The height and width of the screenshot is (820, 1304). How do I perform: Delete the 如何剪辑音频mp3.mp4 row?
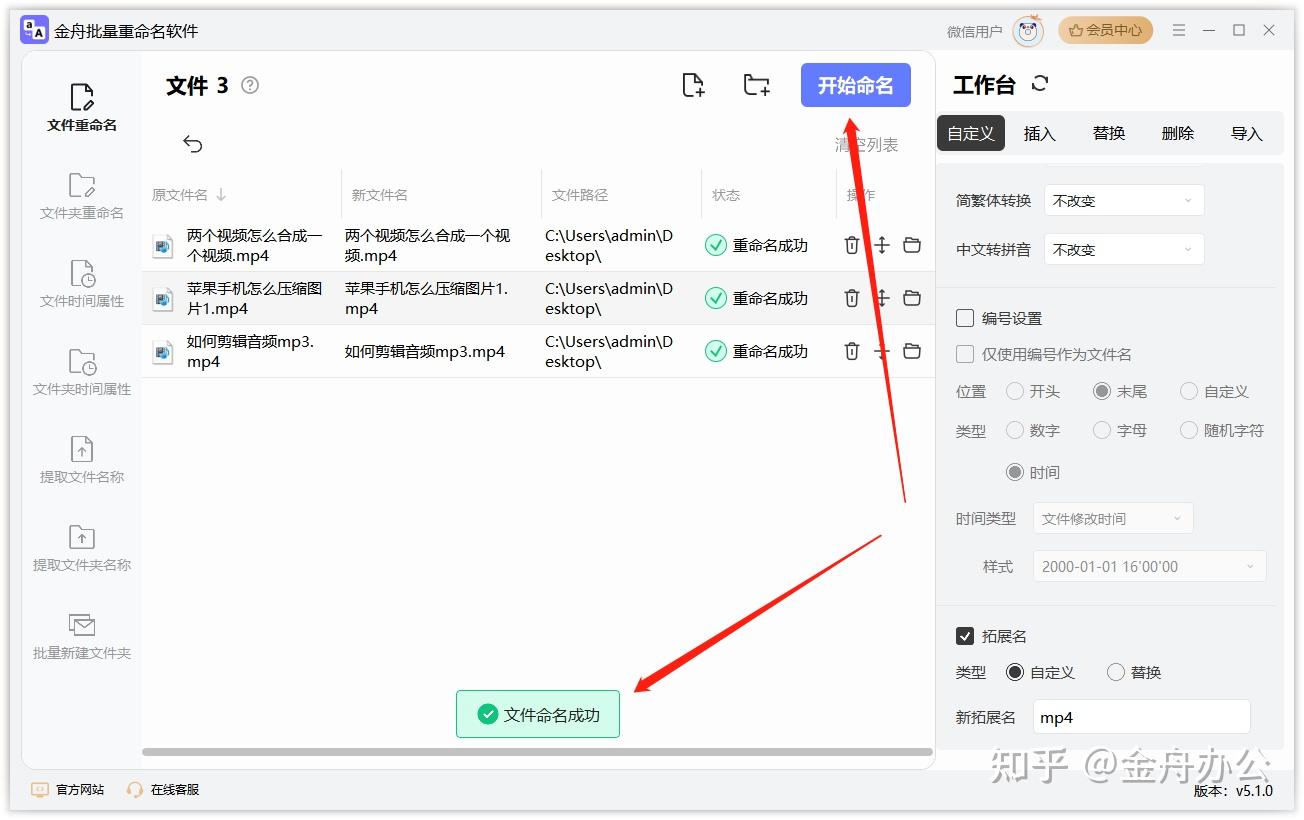(x=852, y=351)
